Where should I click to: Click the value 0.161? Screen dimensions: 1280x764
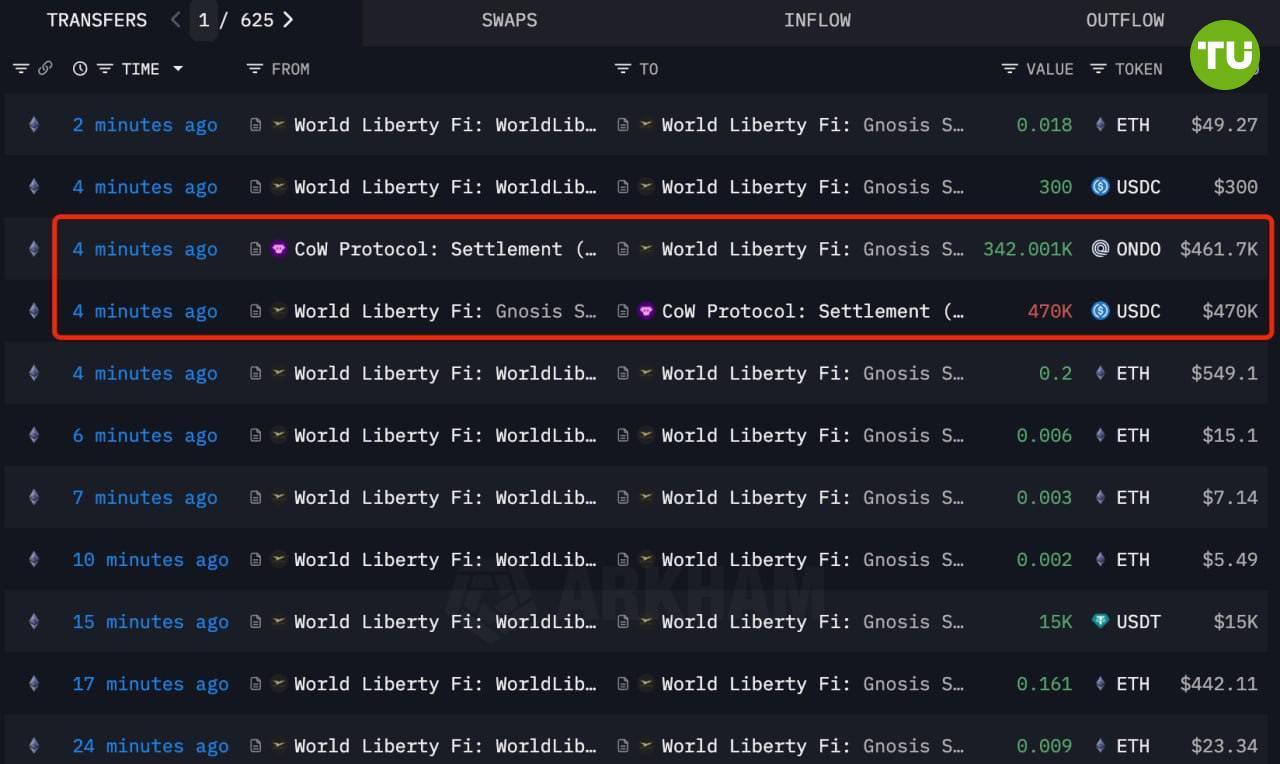coord(1044,683)
